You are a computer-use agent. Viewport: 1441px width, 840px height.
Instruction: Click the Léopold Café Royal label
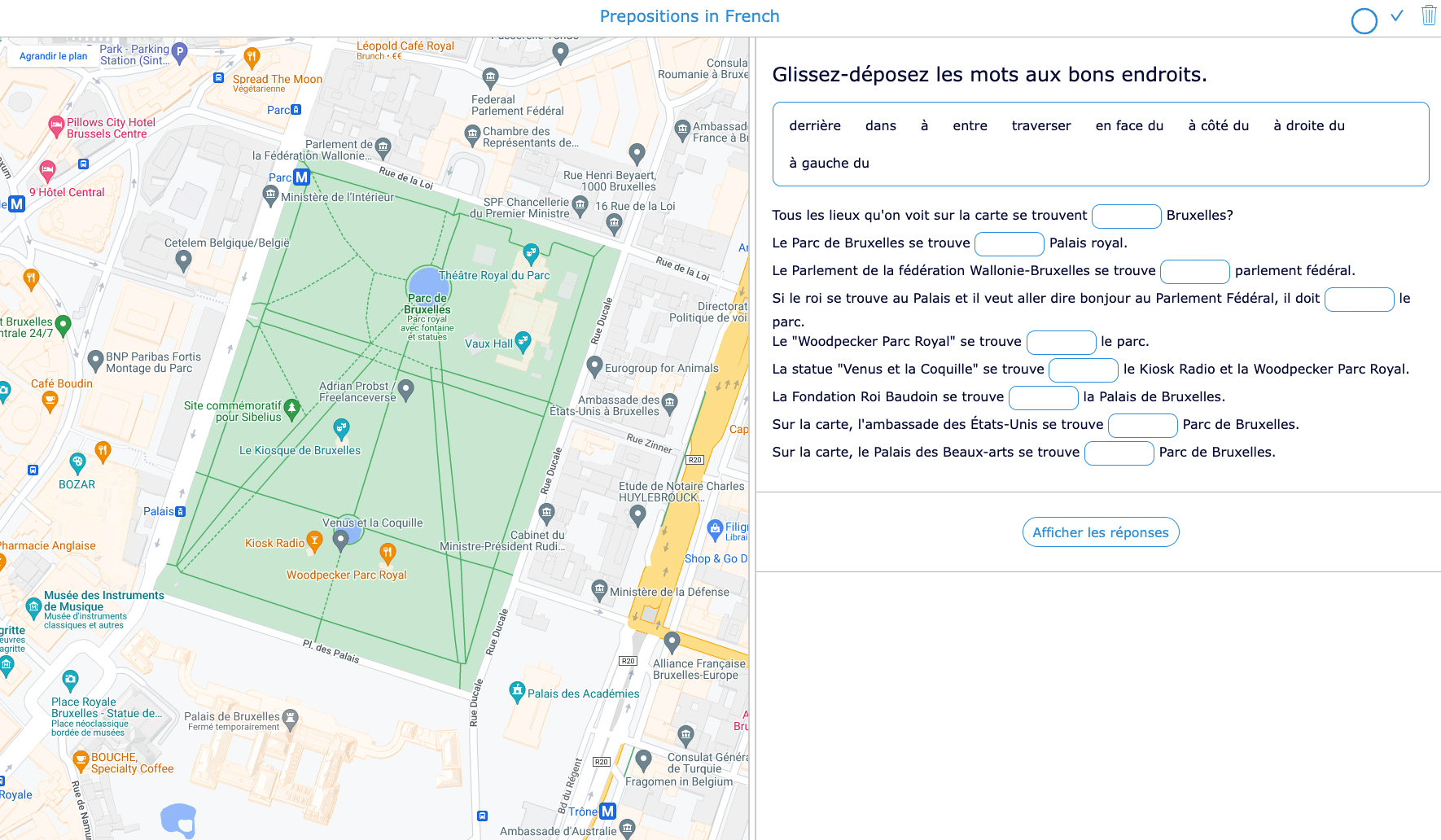coord(405,46)
